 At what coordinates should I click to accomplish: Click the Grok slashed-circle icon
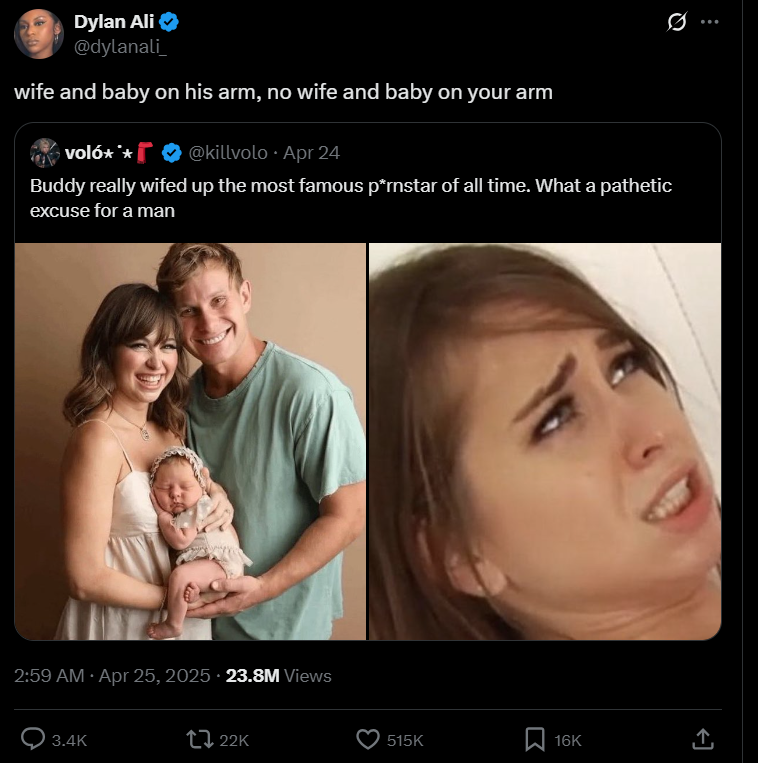tap(677, 21)
